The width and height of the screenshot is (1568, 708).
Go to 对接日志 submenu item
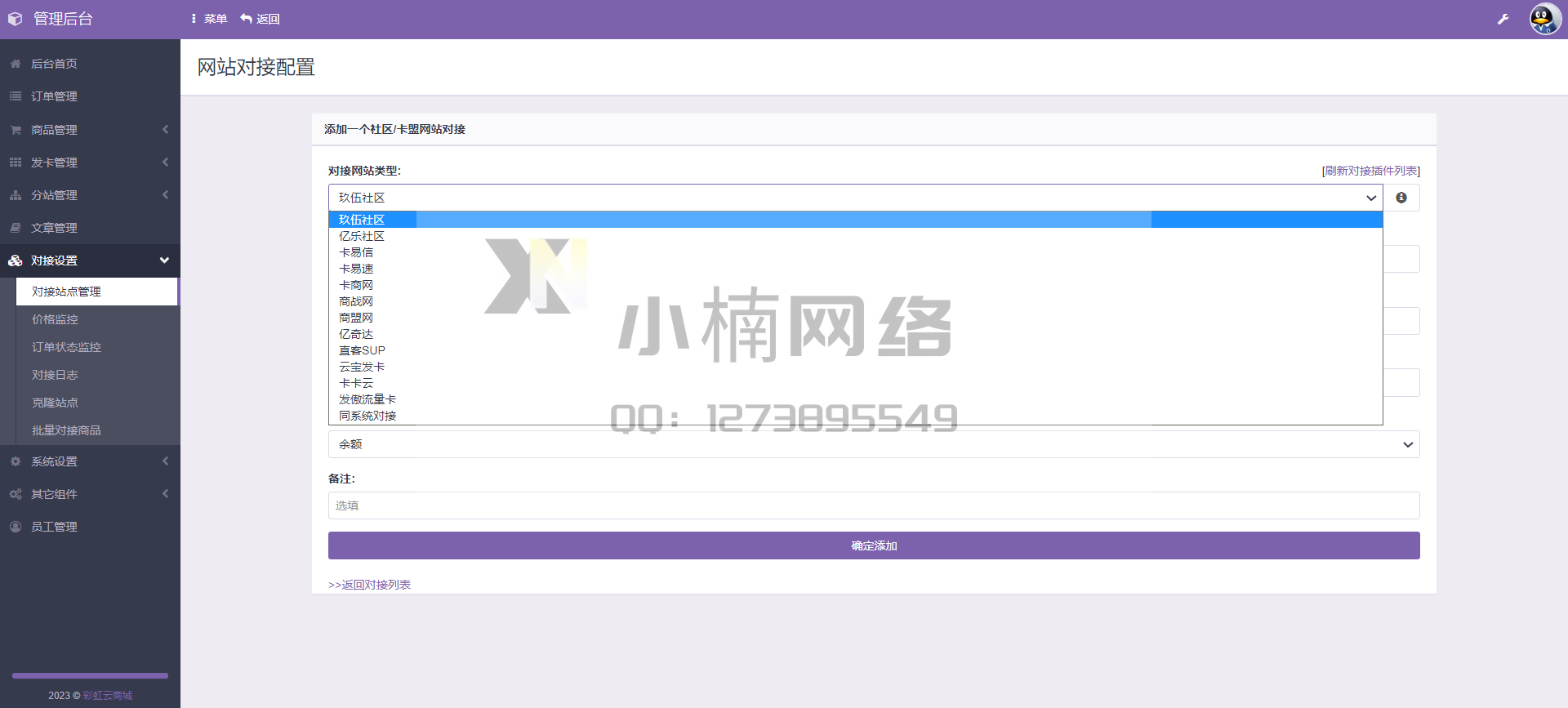[97, 375]
